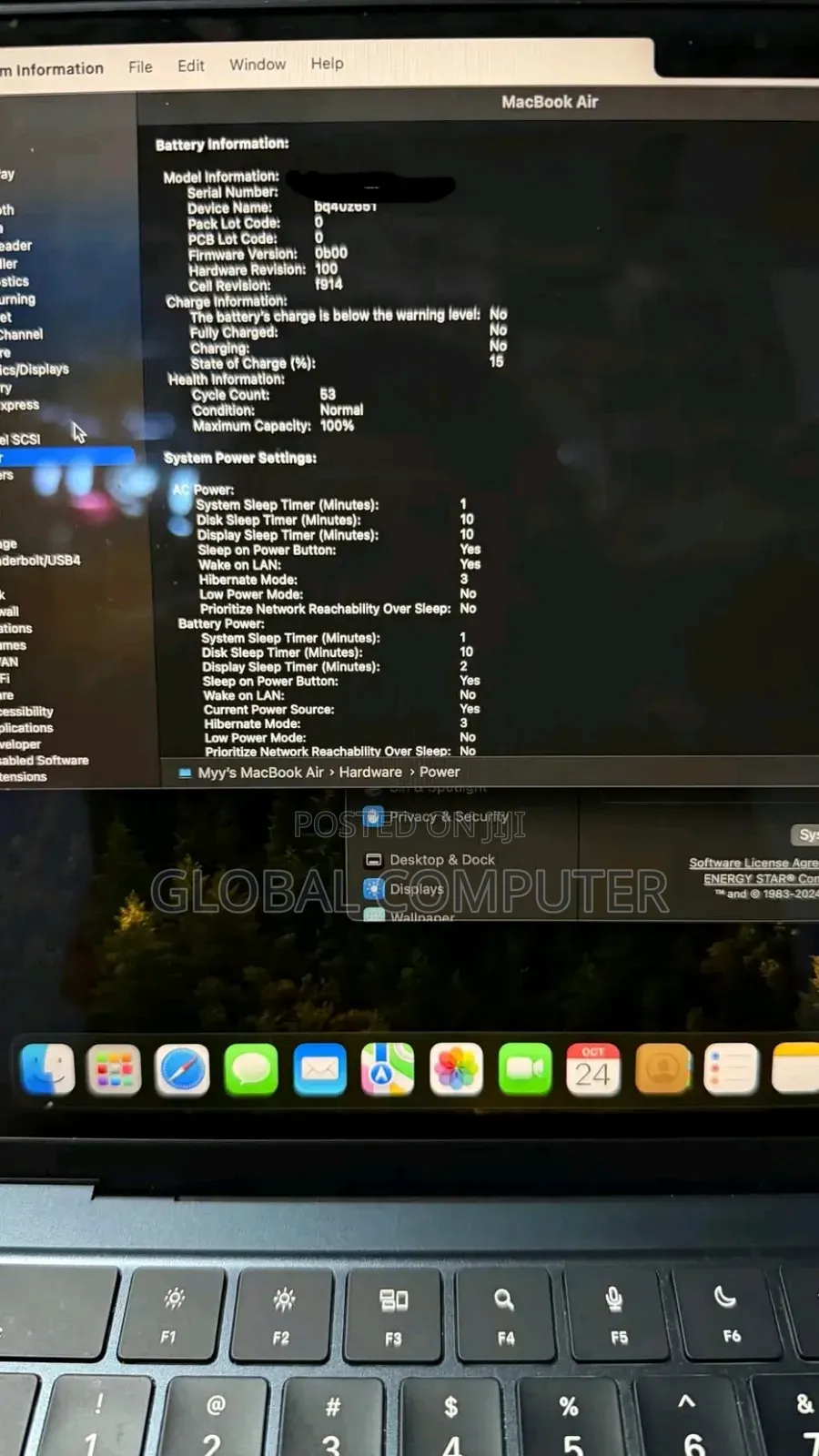Select Developer in sidebar
Viewport: 819px width, 1456px height.
coord(21,744)
